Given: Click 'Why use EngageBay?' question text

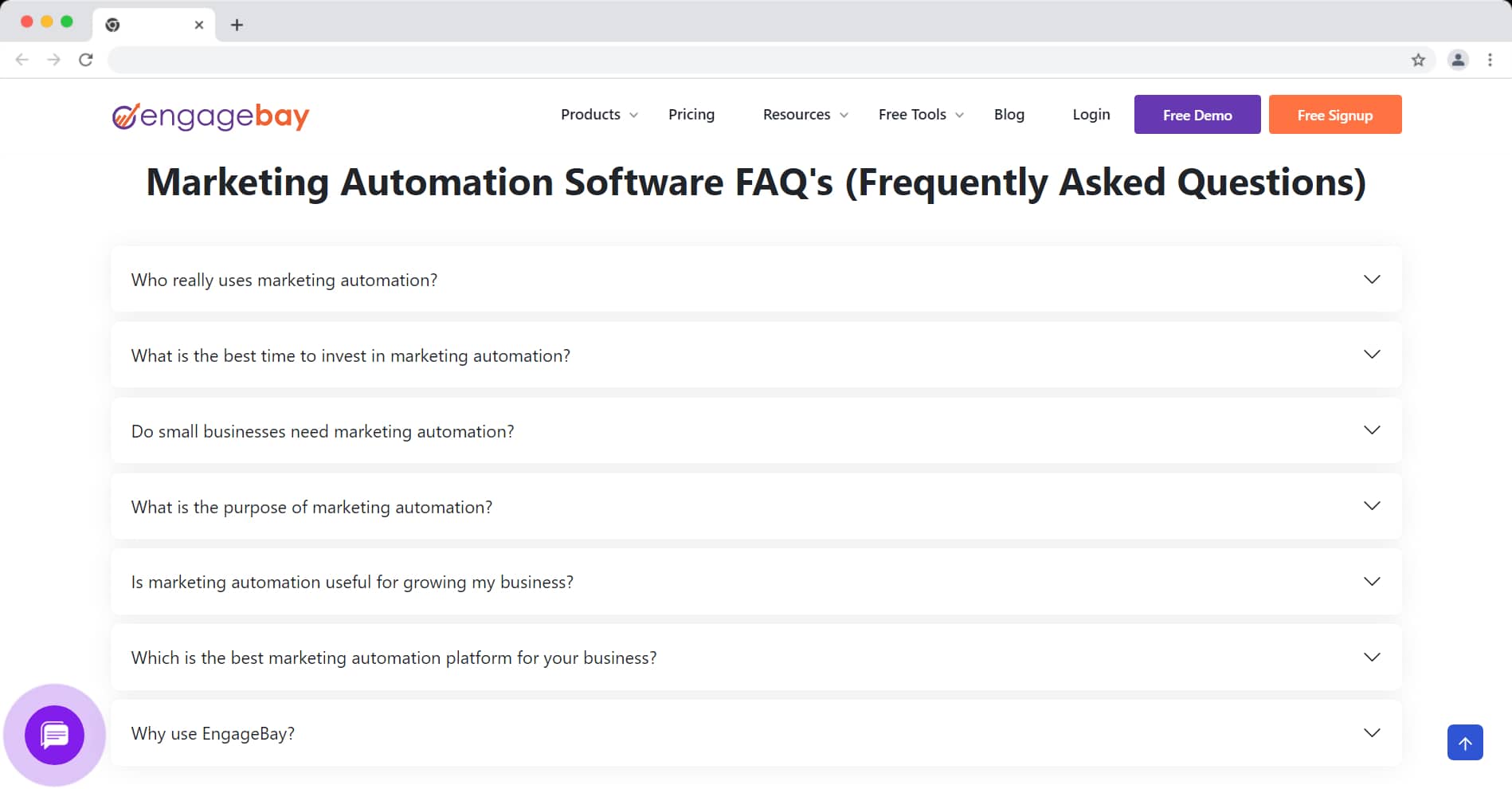Looking at the screenshot, I should (213, 734).
